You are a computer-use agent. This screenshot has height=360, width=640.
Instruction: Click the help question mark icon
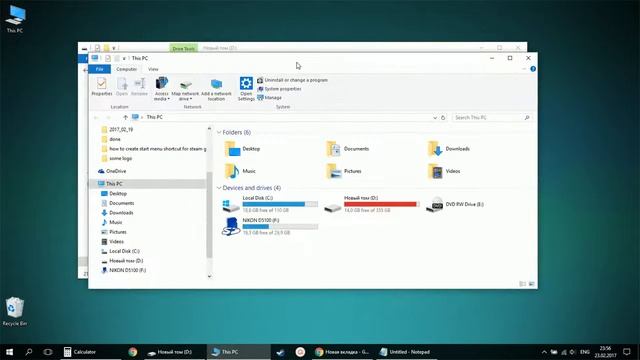[533, 69]
